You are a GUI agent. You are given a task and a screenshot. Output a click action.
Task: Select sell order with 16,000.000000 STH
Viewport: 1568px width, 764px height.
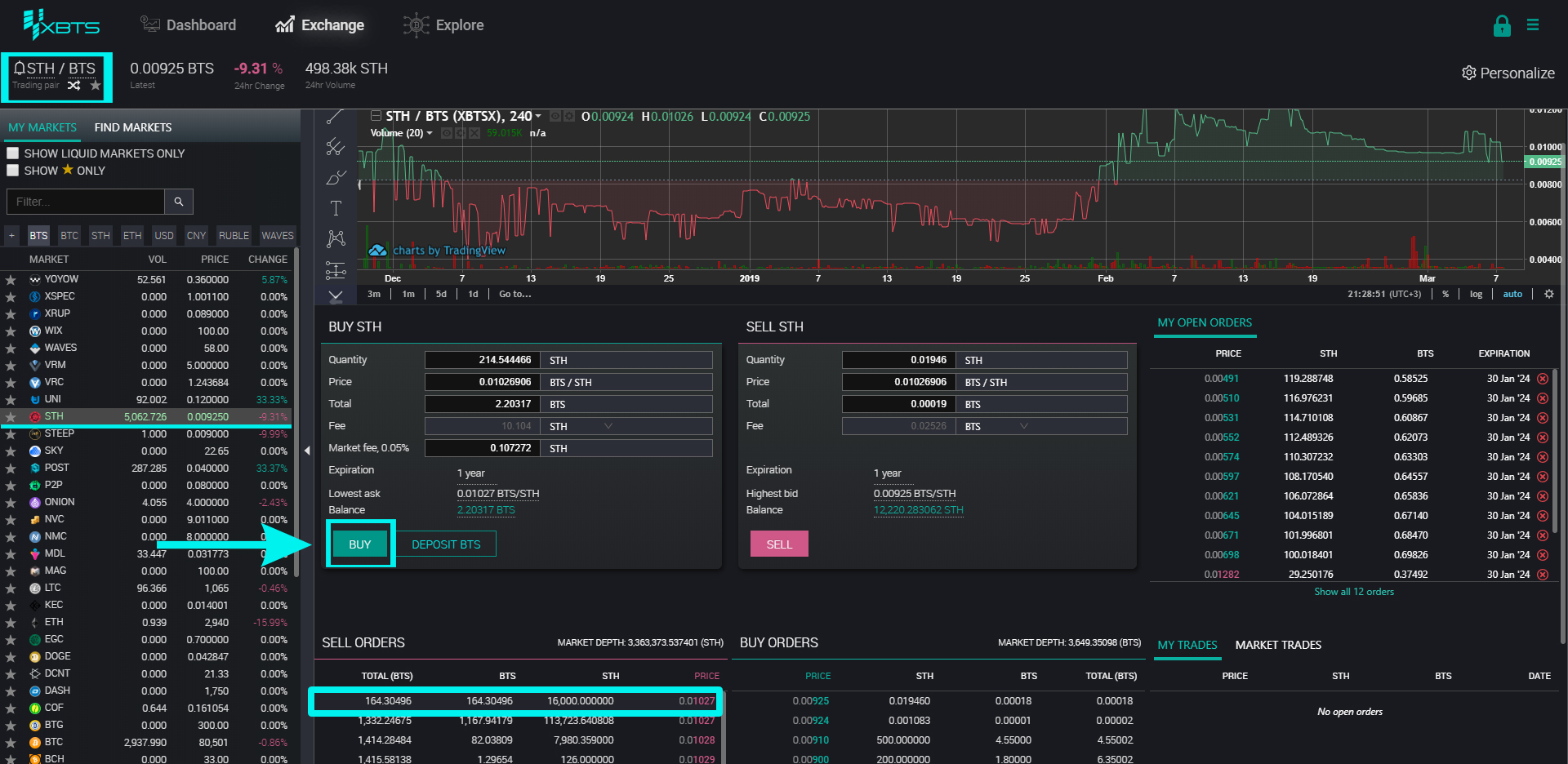pyautogui.click(x=514, y=700)
